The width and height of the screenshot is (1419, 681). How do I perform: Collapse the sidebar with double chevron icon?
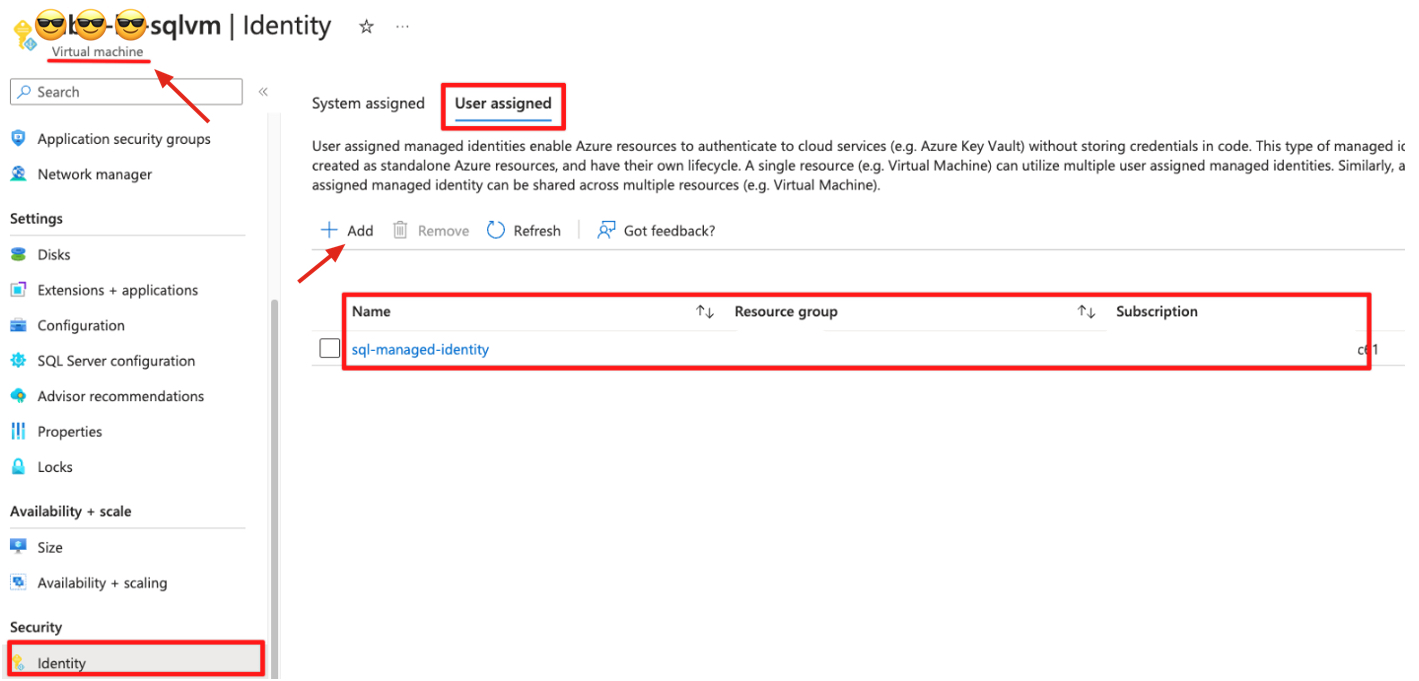click(x=263, y=92)
